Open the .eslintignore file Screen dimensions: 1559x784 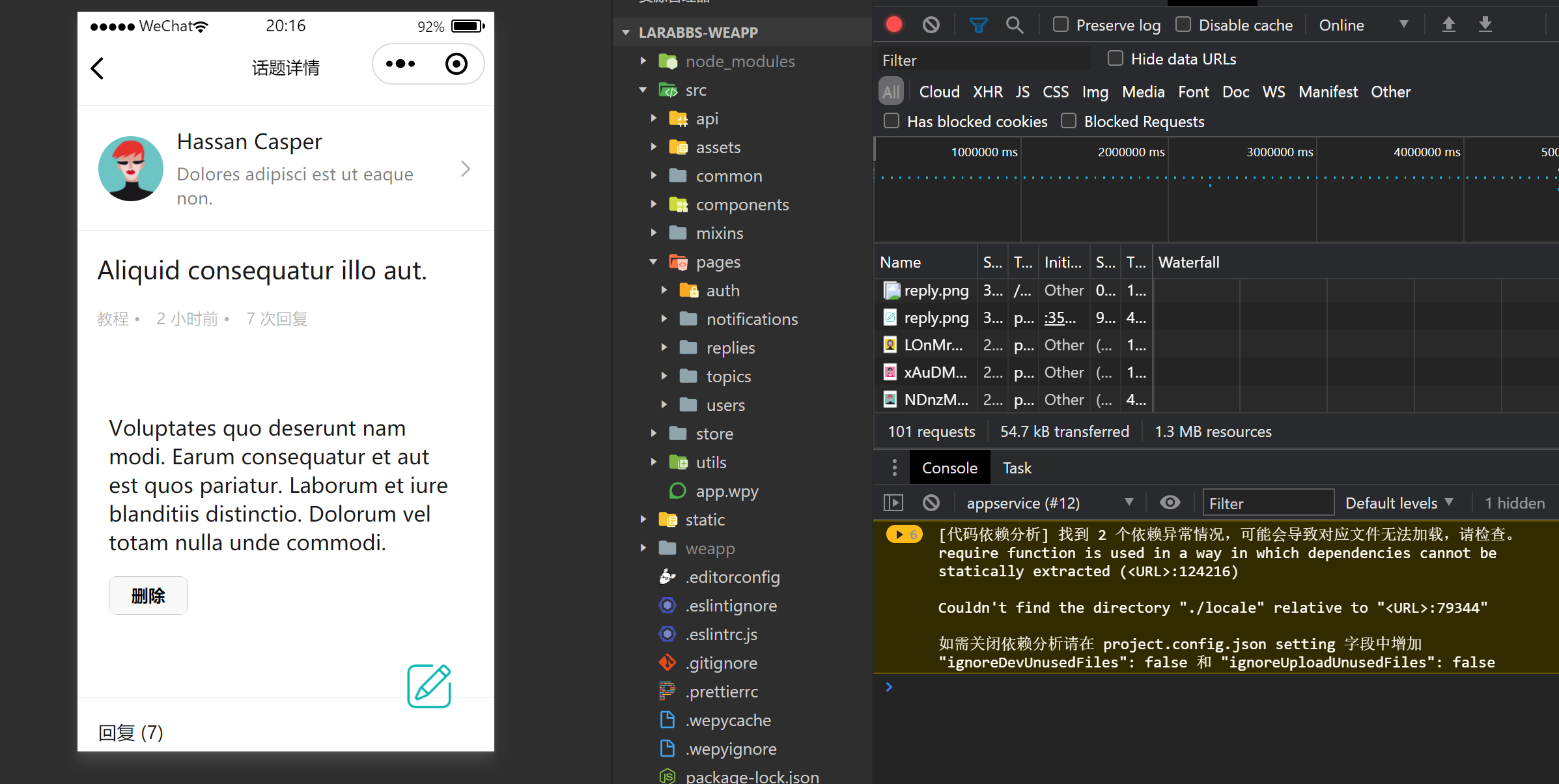tap(731, 606)
